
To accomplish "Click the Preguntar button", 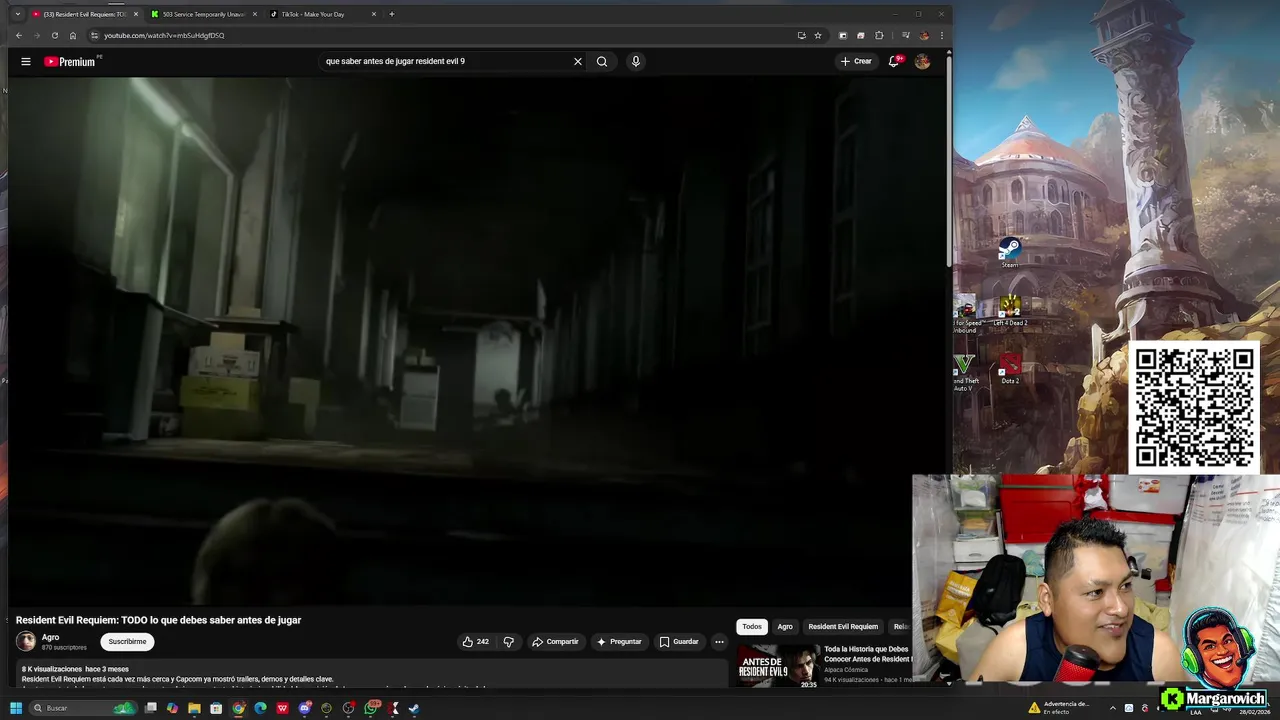I will coord(619,641).
